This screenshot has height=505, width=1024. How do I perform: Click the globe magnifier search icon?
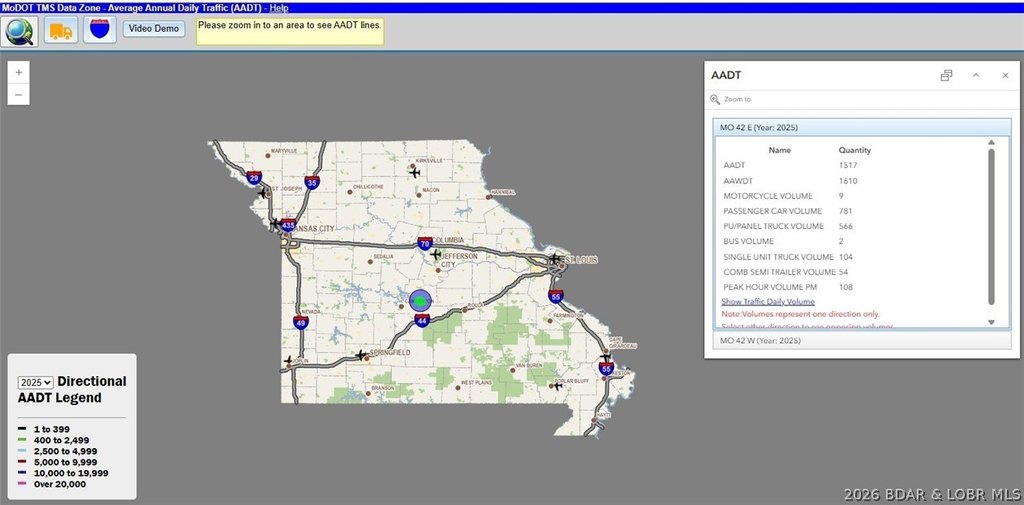click(x=21, y=30)
